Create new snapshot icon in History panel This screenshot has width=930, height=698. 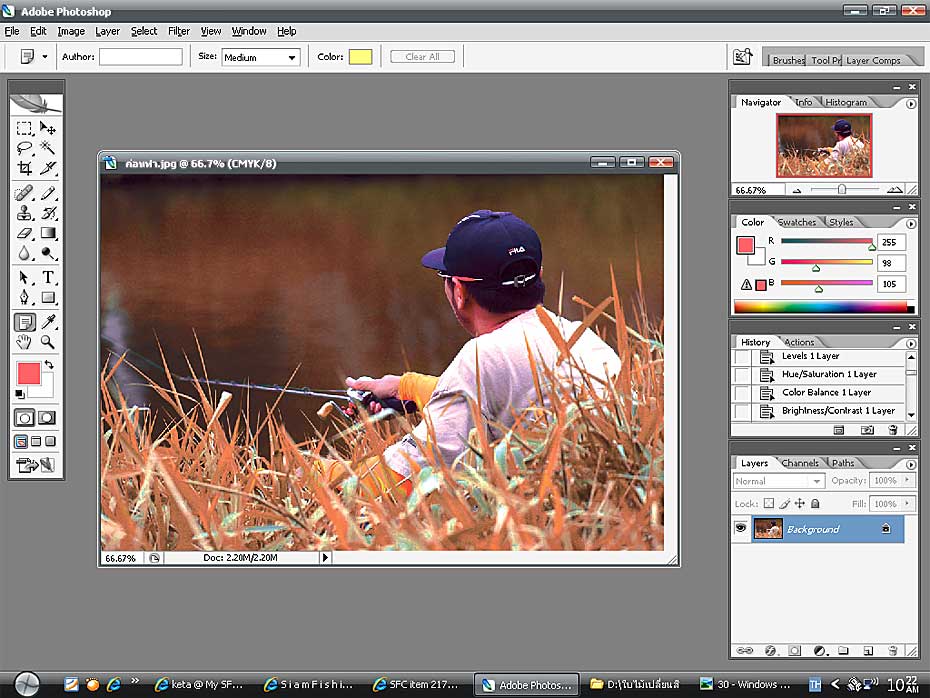[x=867, y=430]
